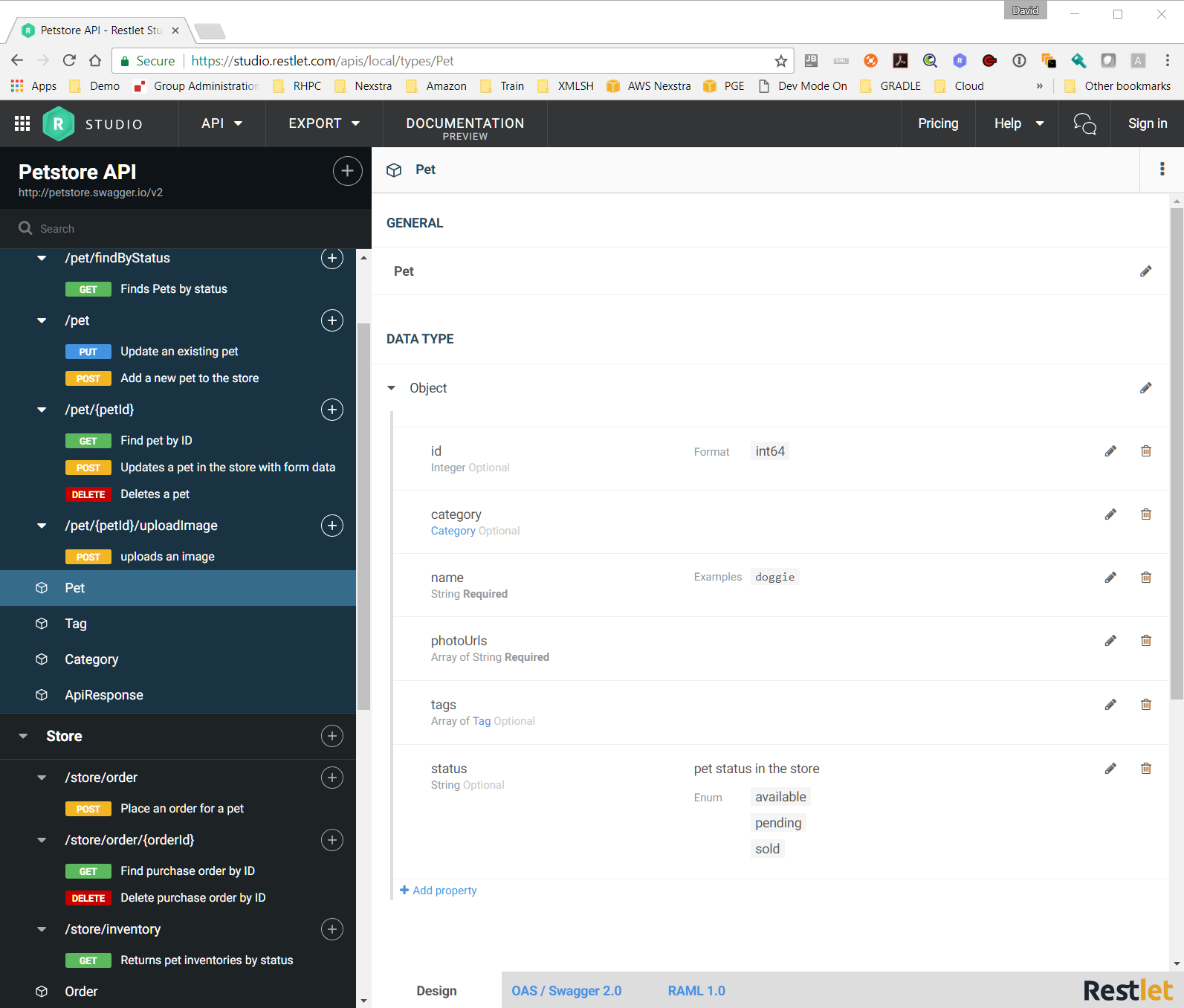Click the sidebar Search field

[186, 228]
